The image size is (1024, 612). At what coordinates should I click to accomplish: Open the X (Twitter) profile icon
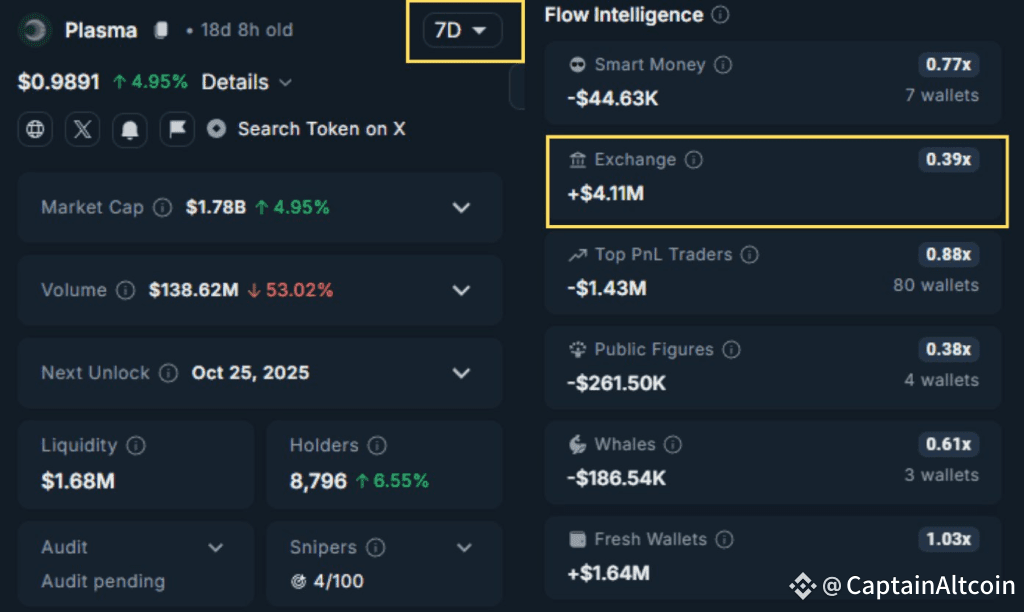pyautogui.click(x=83, y=129)
